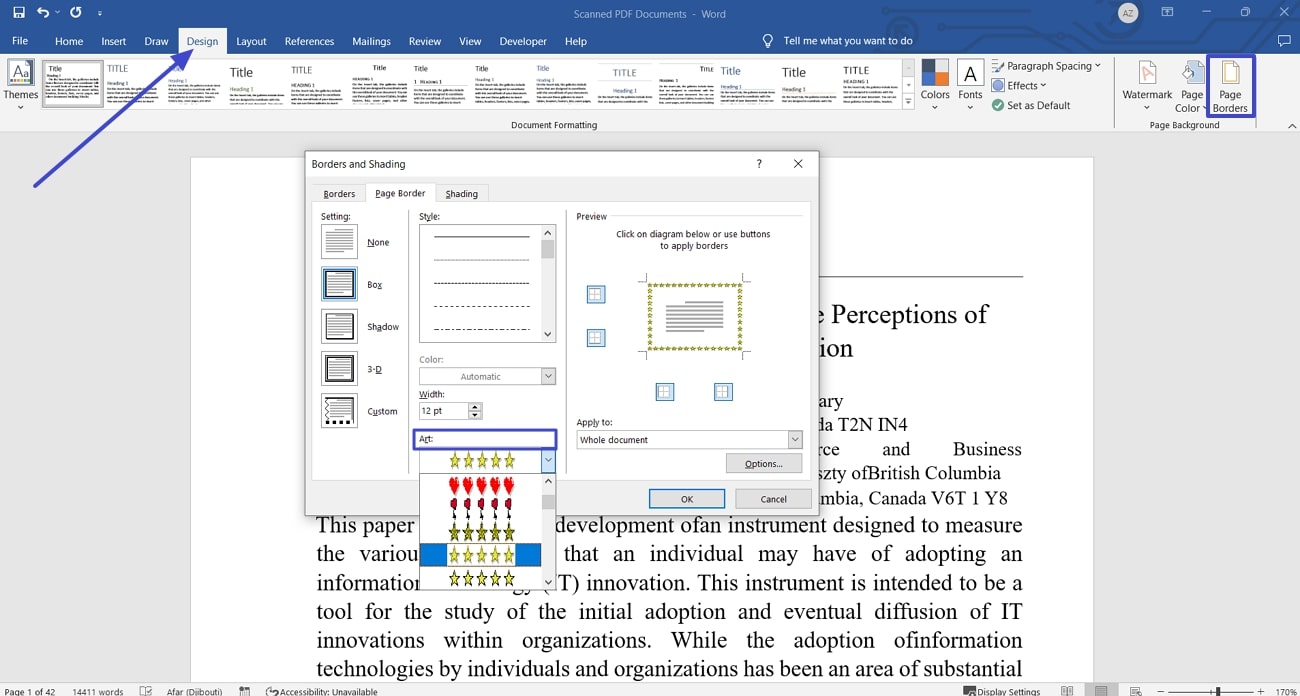Click the Options button
This screenshot has height=696, width=1300.
point(764,464)
